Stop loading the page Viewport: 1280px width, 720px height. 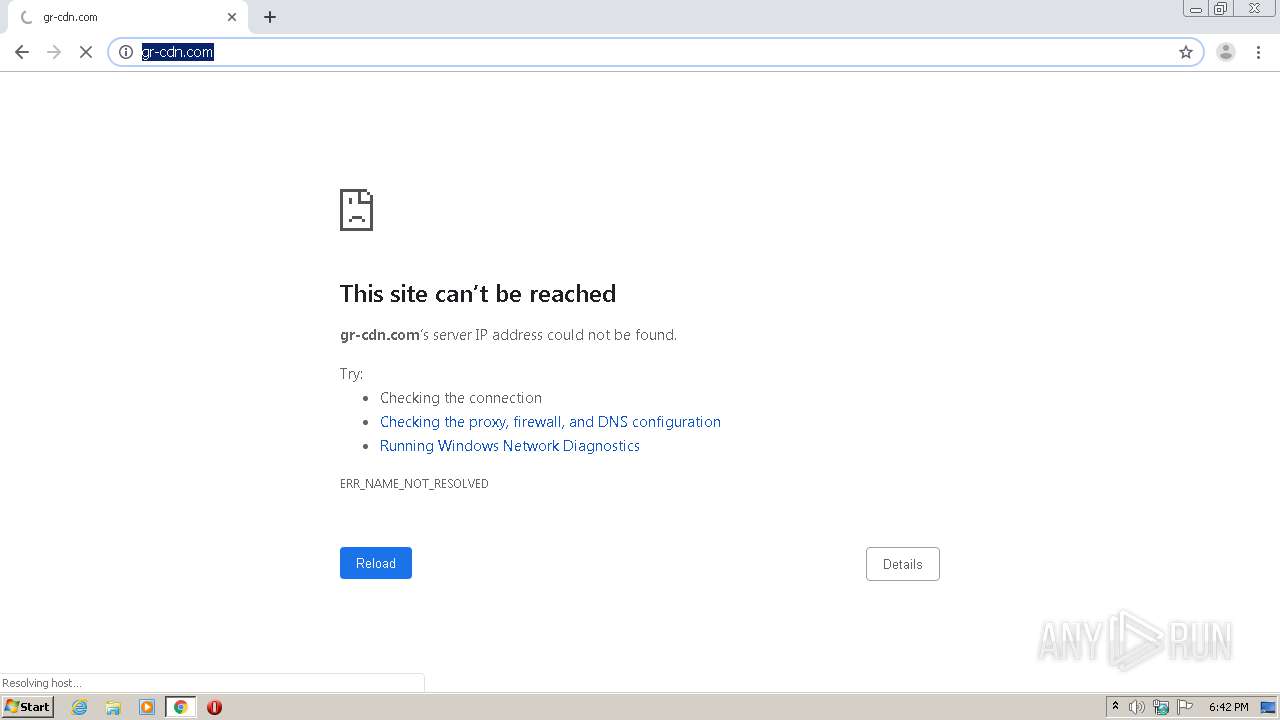86,52
